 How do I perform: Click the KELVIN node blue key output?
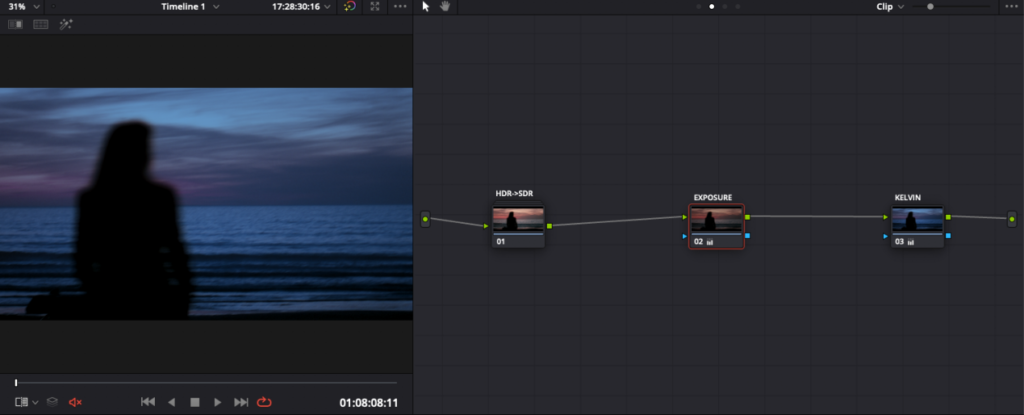948,235
